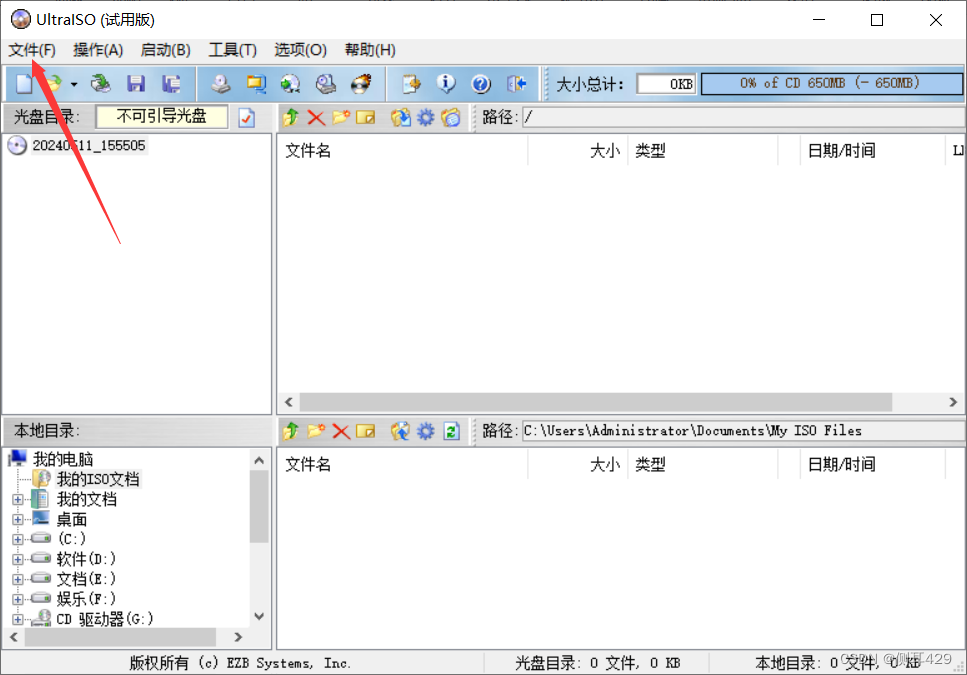Image resolution: width=967 pixels, height=675 pixels.
Task: Open the 选项(O) menu
Action: (x=300, y=50)
